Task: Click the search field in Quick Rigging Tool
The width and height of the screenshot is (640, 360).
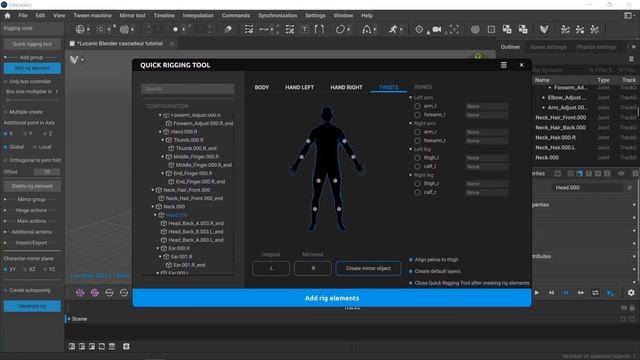Action: (x=188, y=89)
